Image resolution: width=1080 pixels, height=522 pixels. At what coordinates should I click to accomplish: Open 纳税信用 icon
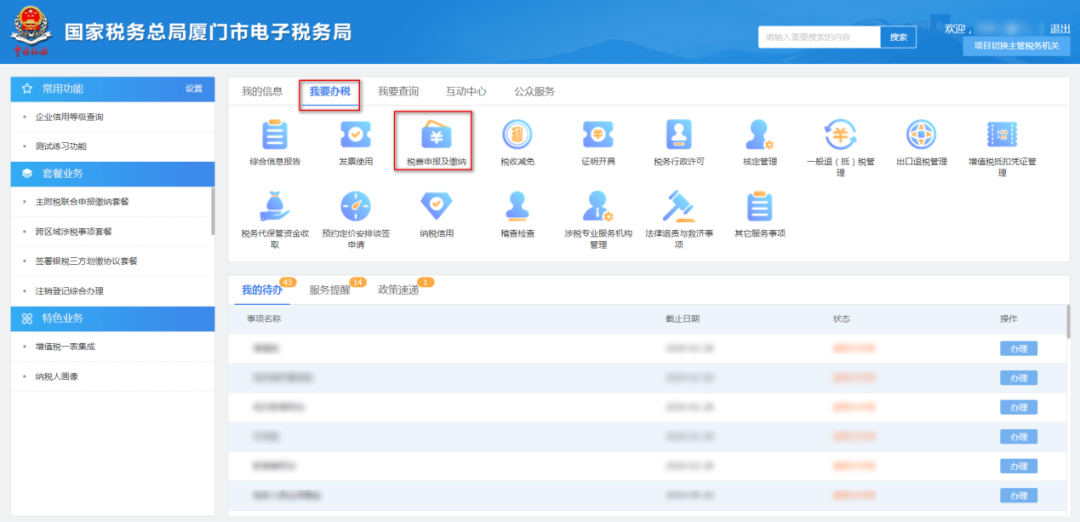pyautogui.click(x=436, y=206)
